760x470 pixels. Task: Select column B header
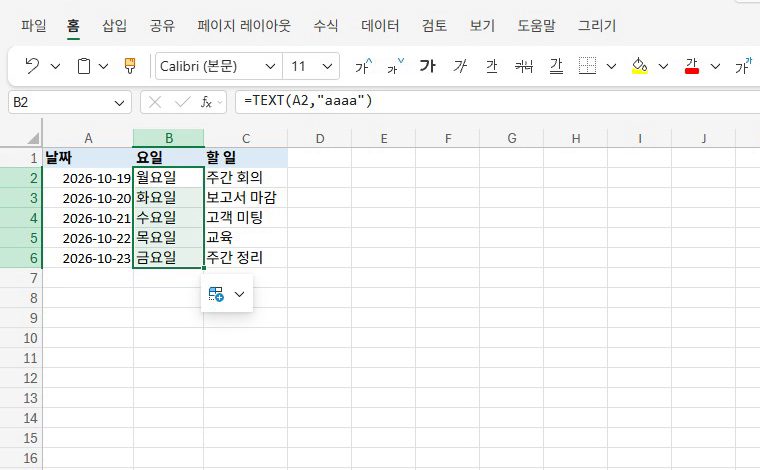click(x=169, y=139)
